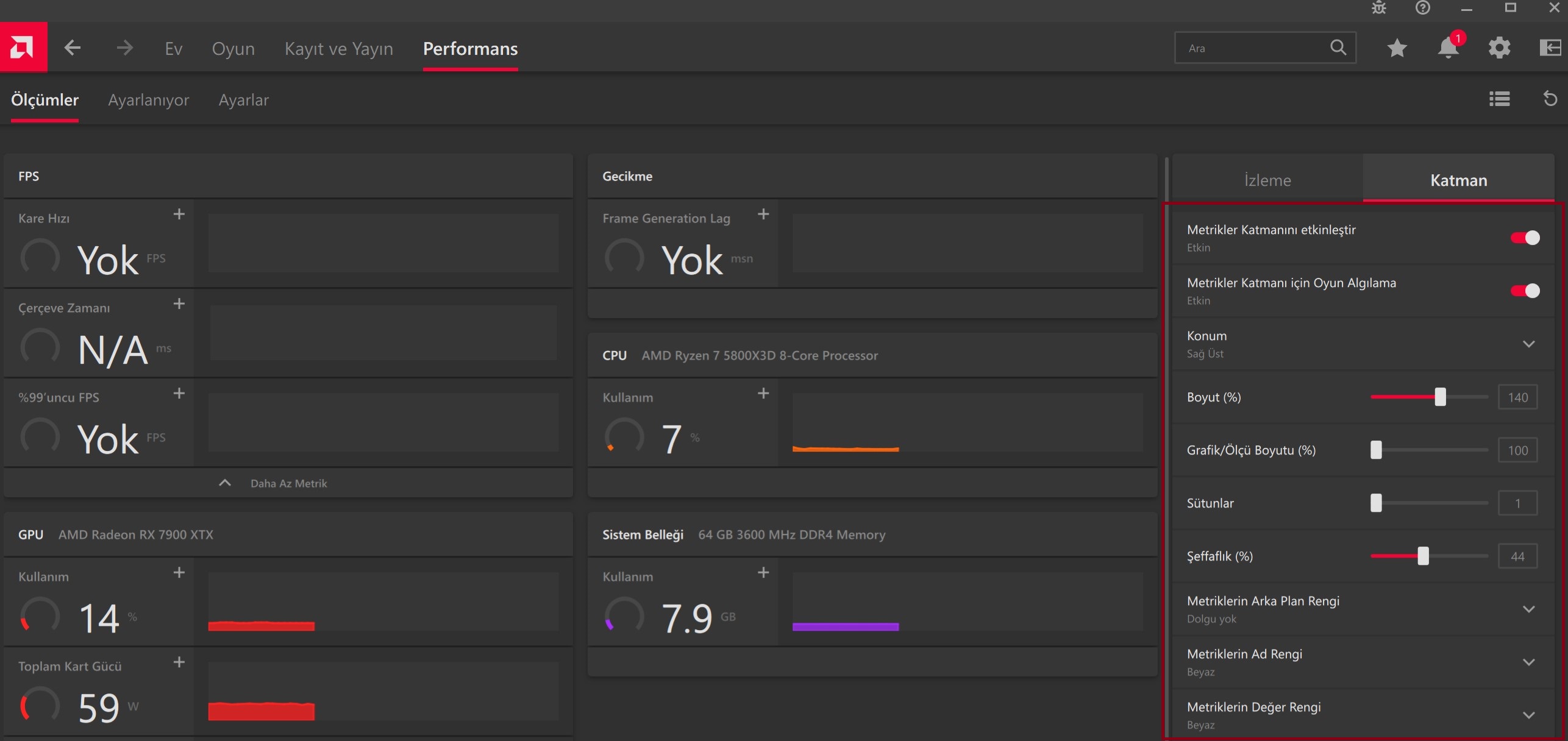Add Kare Hızı metric with plus
Viewport: 1568px width, 741px height.
coord(179,214)
